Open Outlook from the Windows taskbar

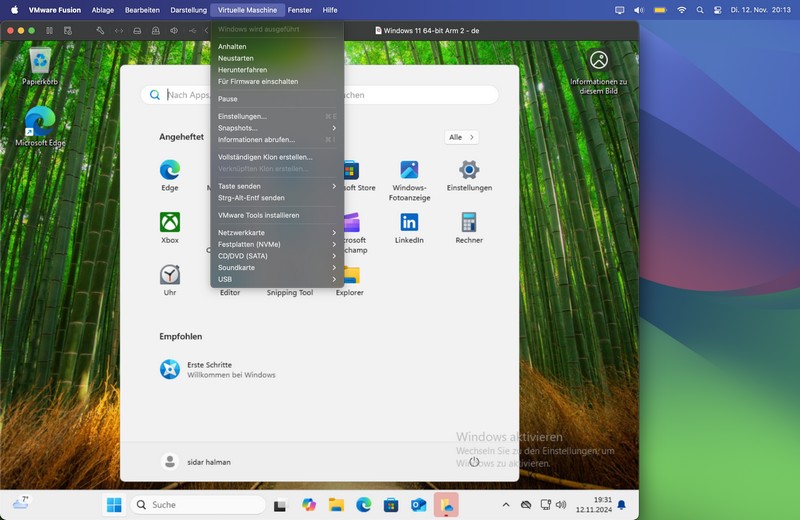pyautogui.click(x=419, y=505)
